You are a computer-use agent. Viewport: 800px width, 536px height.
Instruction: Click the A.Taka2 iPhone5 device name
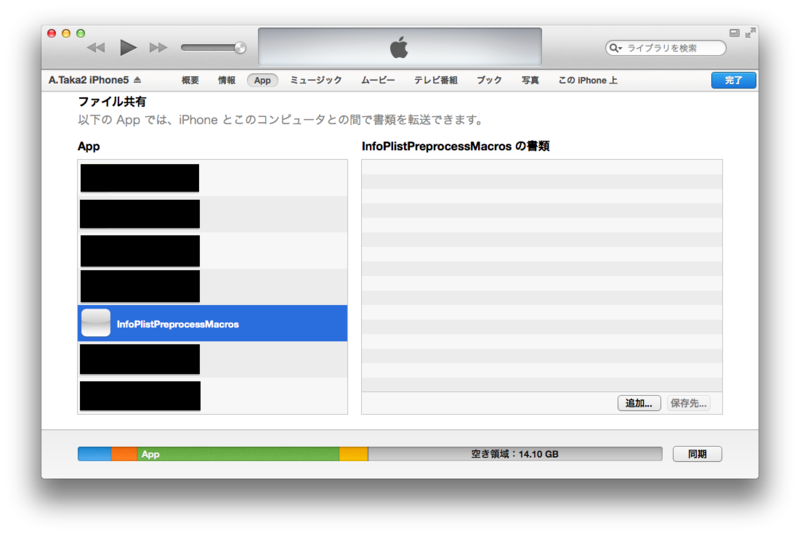(89, 80)
